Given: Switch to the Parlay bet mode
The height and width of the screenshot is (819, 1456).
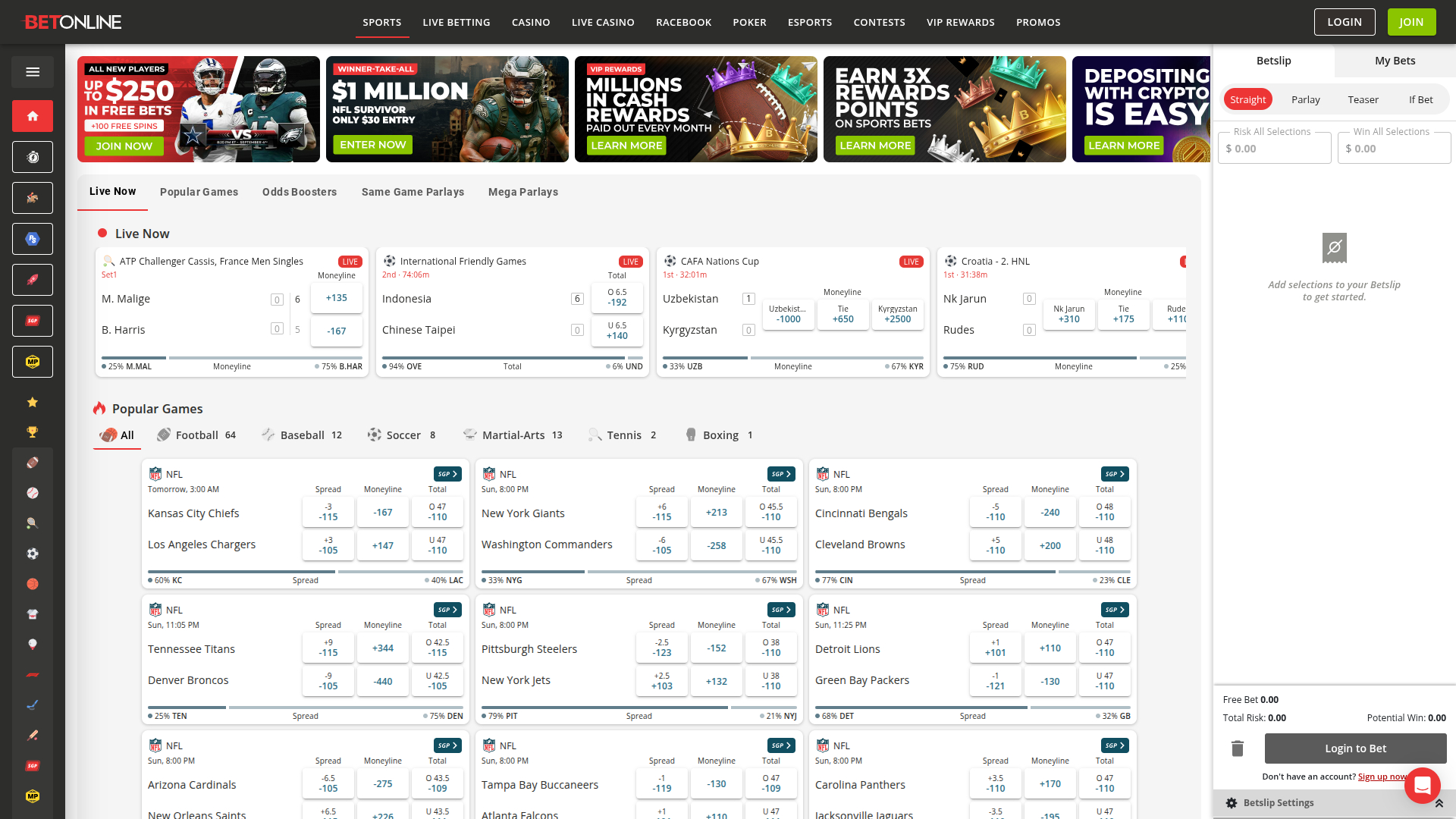Looking at the screenshot, I should (1306, 99).
